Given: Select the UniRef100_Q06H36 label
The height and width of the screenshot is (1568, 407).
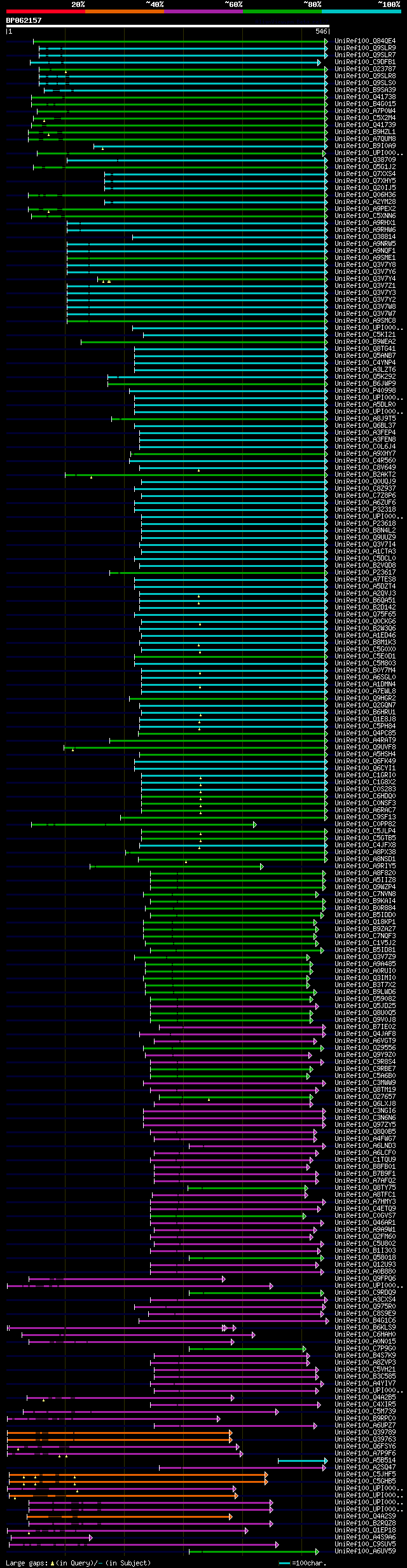Looking at the screenshot, I should [x=365, y=195].
